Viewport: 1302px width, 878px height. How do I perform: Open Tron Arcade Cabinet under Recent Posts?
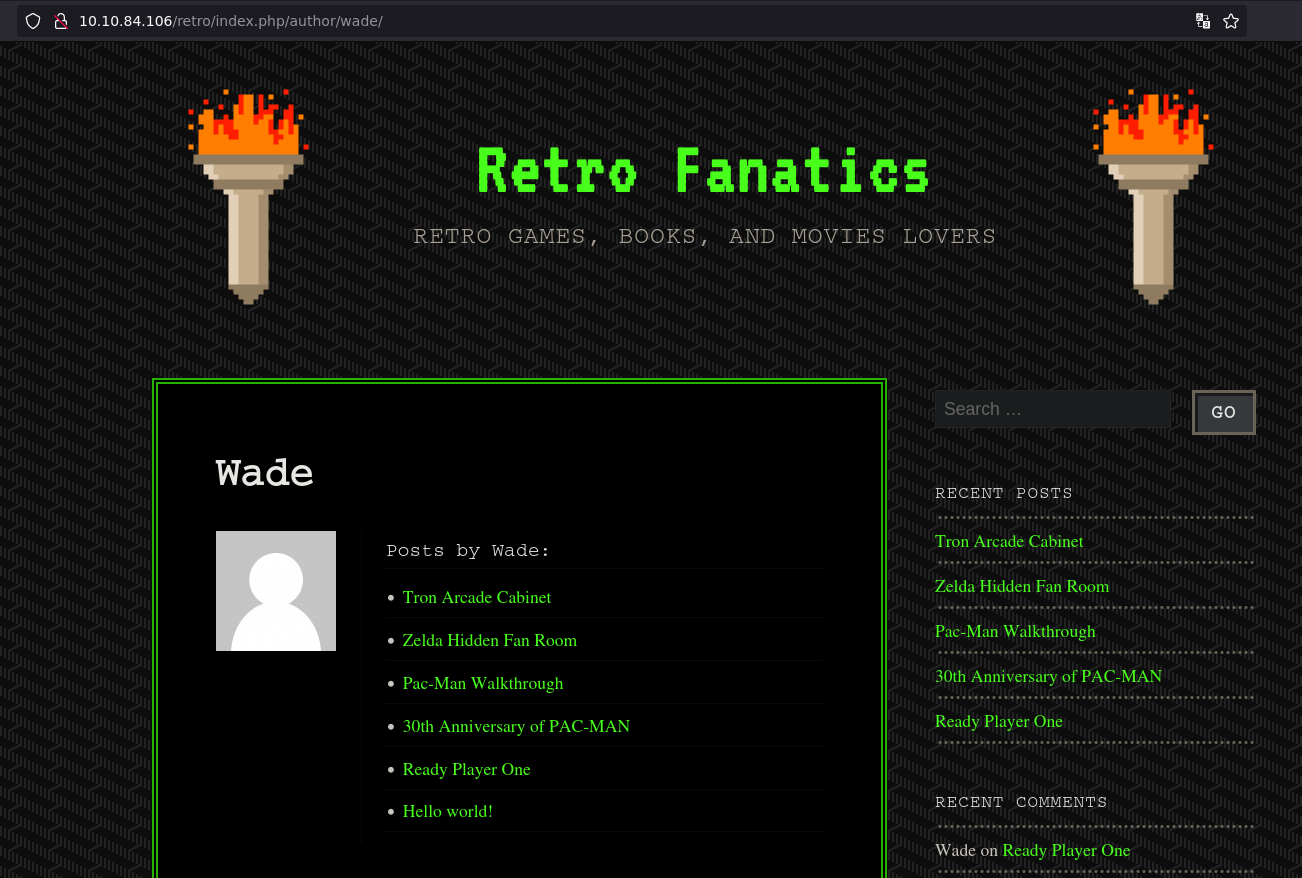point(1008,541)
